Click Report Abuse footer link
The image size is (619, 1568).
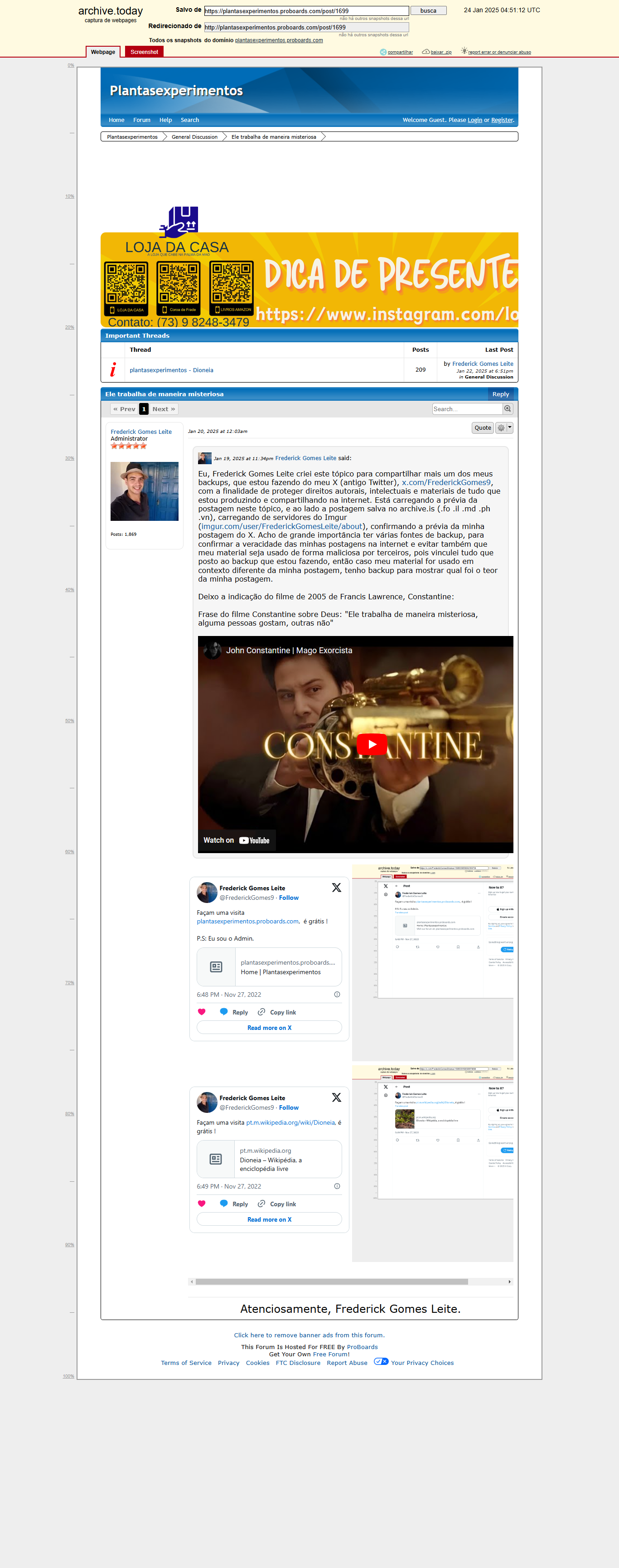[x=347, y=1362]
